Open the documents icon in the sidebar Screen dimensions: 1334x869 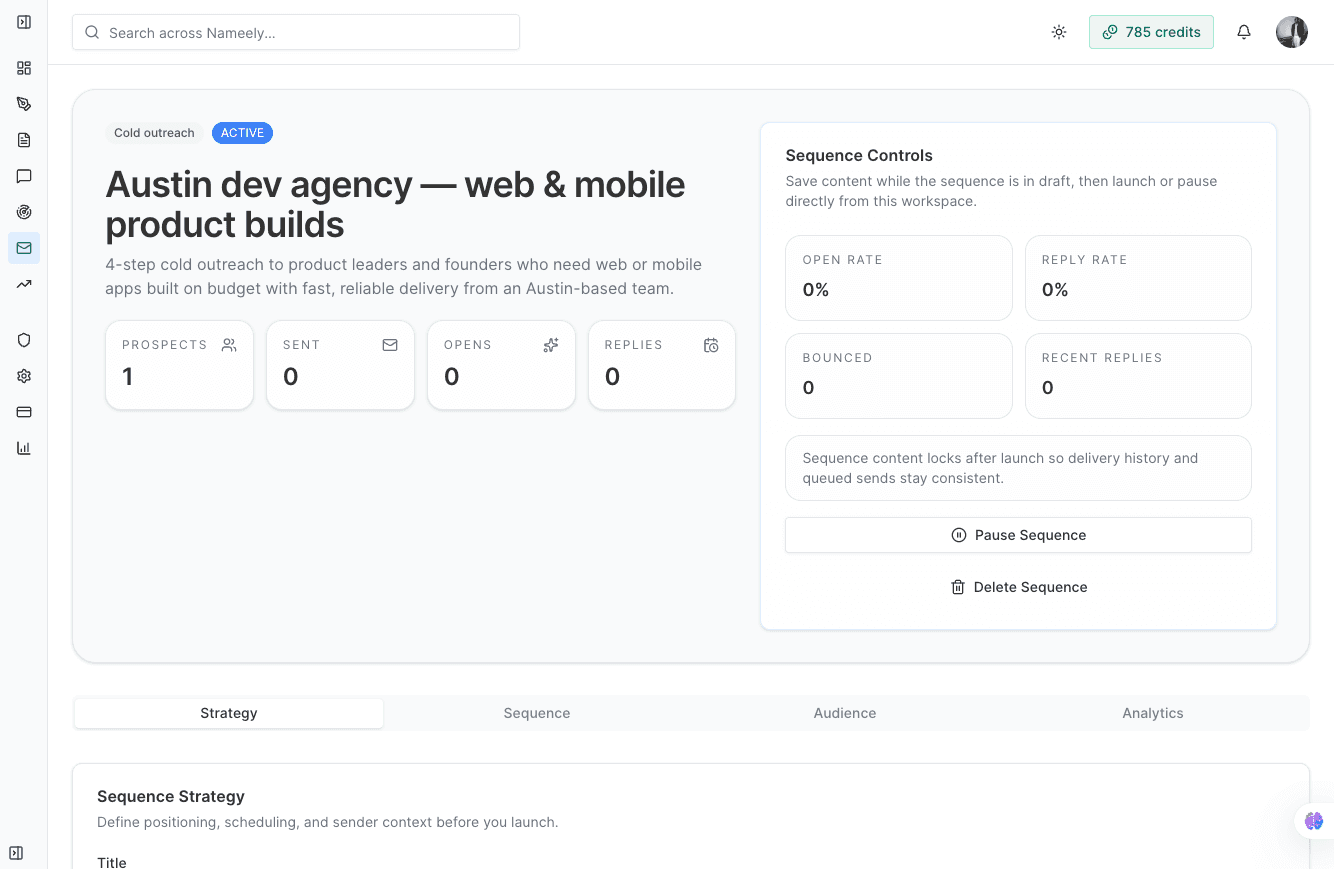[24, 139]
